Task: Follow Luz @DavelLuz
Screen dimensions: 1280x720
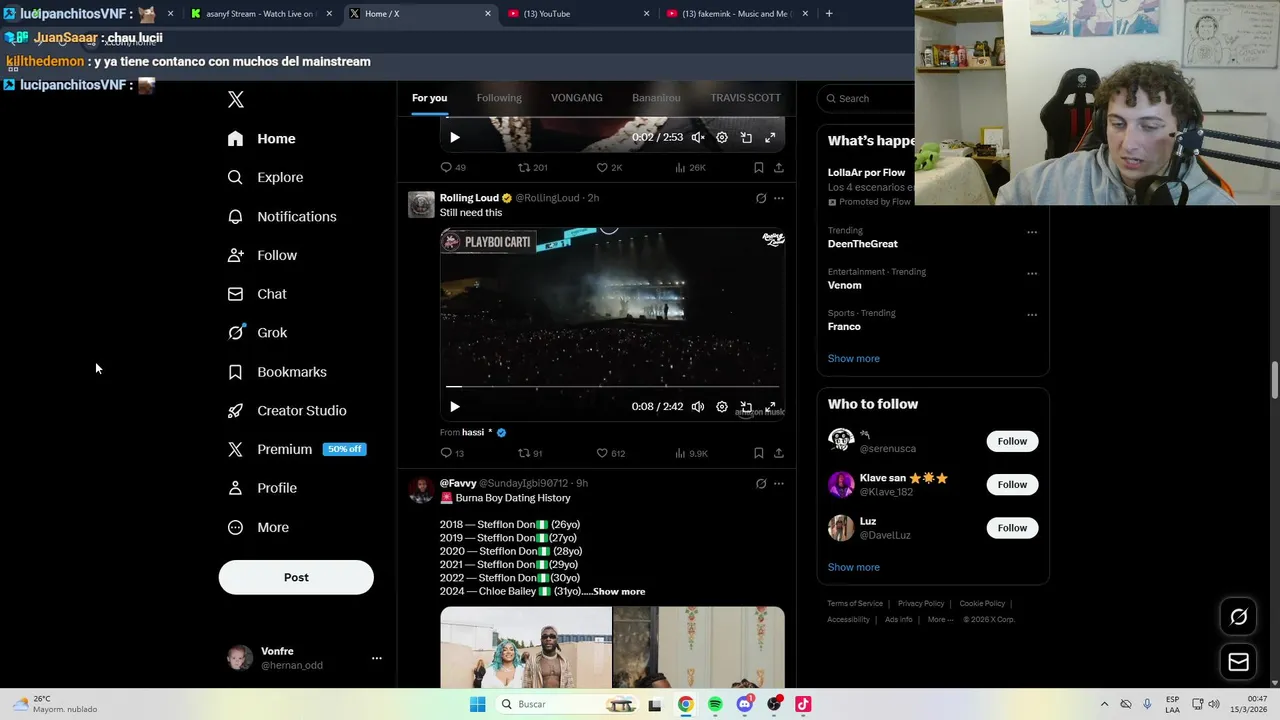Action: point(1012,528)
